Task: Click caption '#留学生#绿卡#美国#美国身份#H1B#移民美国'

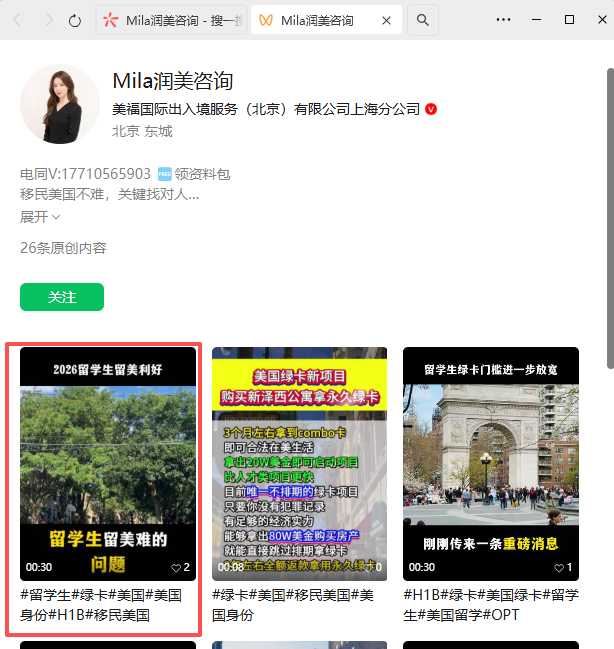Action: click(x=101, y=605)
